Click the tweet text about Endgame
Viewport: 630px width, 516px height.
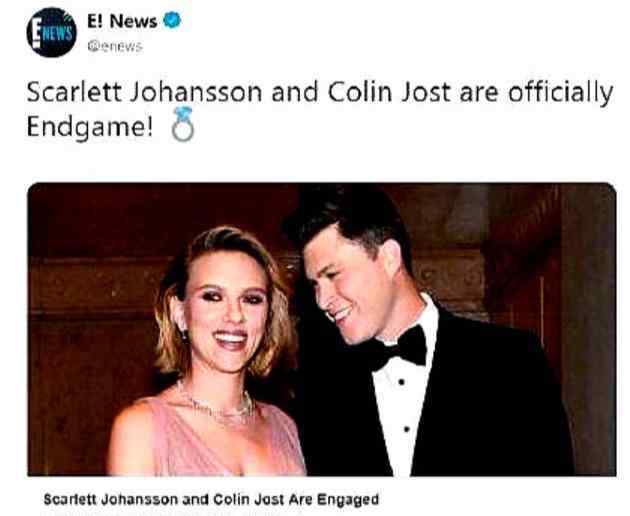pyautogui.click(x=319, y=109)
